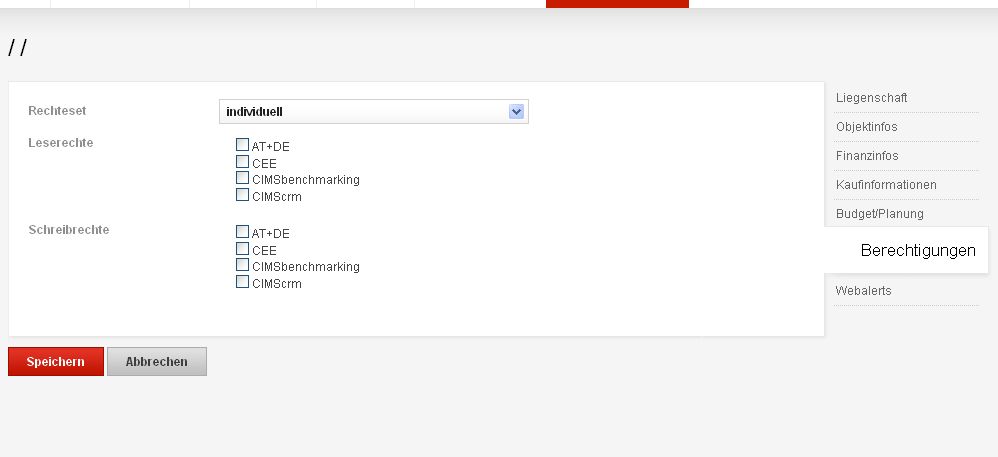Screen dimensions: 998x457
Task: Open the Liegenschaft section
Action: [871, 98]
